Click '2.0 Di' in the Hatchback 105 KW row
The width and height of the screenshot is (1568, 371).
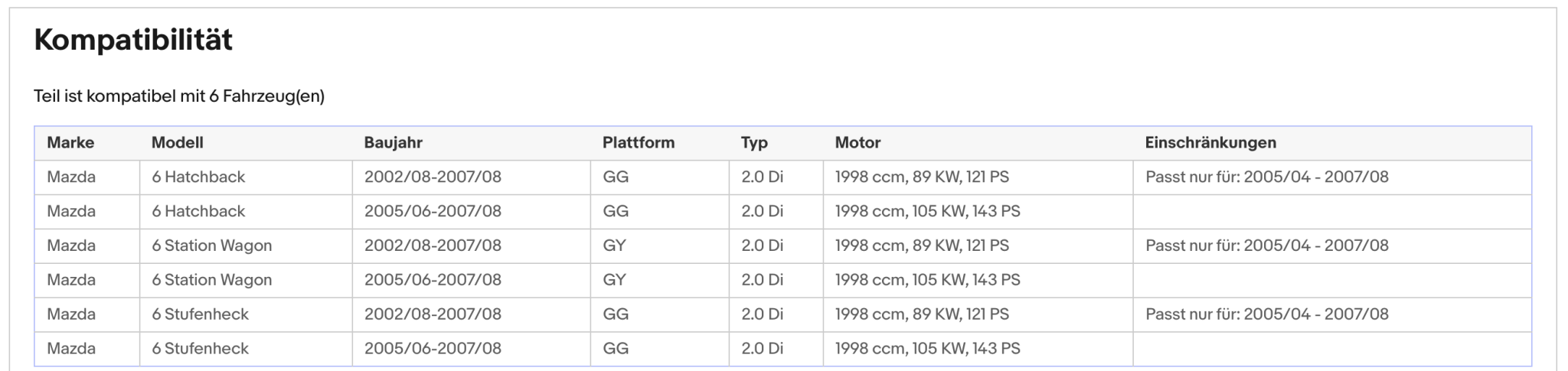point(762,211)
